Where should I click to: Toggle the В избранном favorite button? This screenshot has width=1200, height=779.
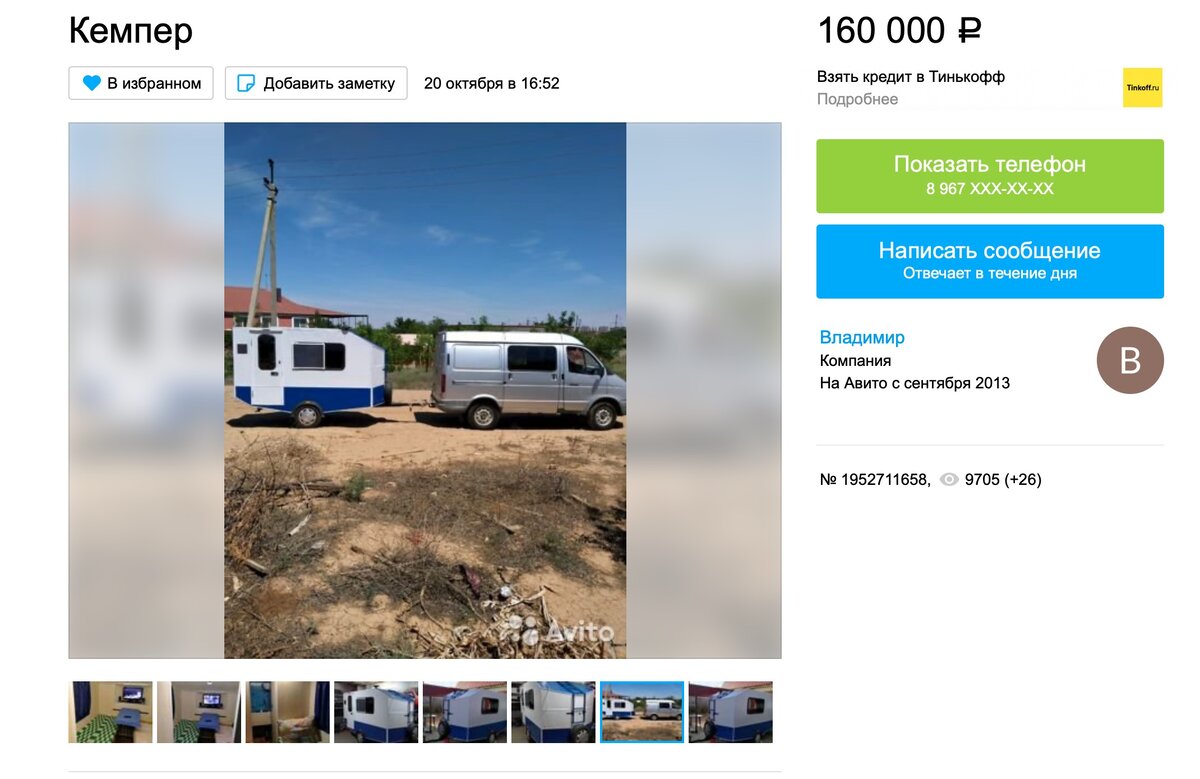(x=141, y=83)
